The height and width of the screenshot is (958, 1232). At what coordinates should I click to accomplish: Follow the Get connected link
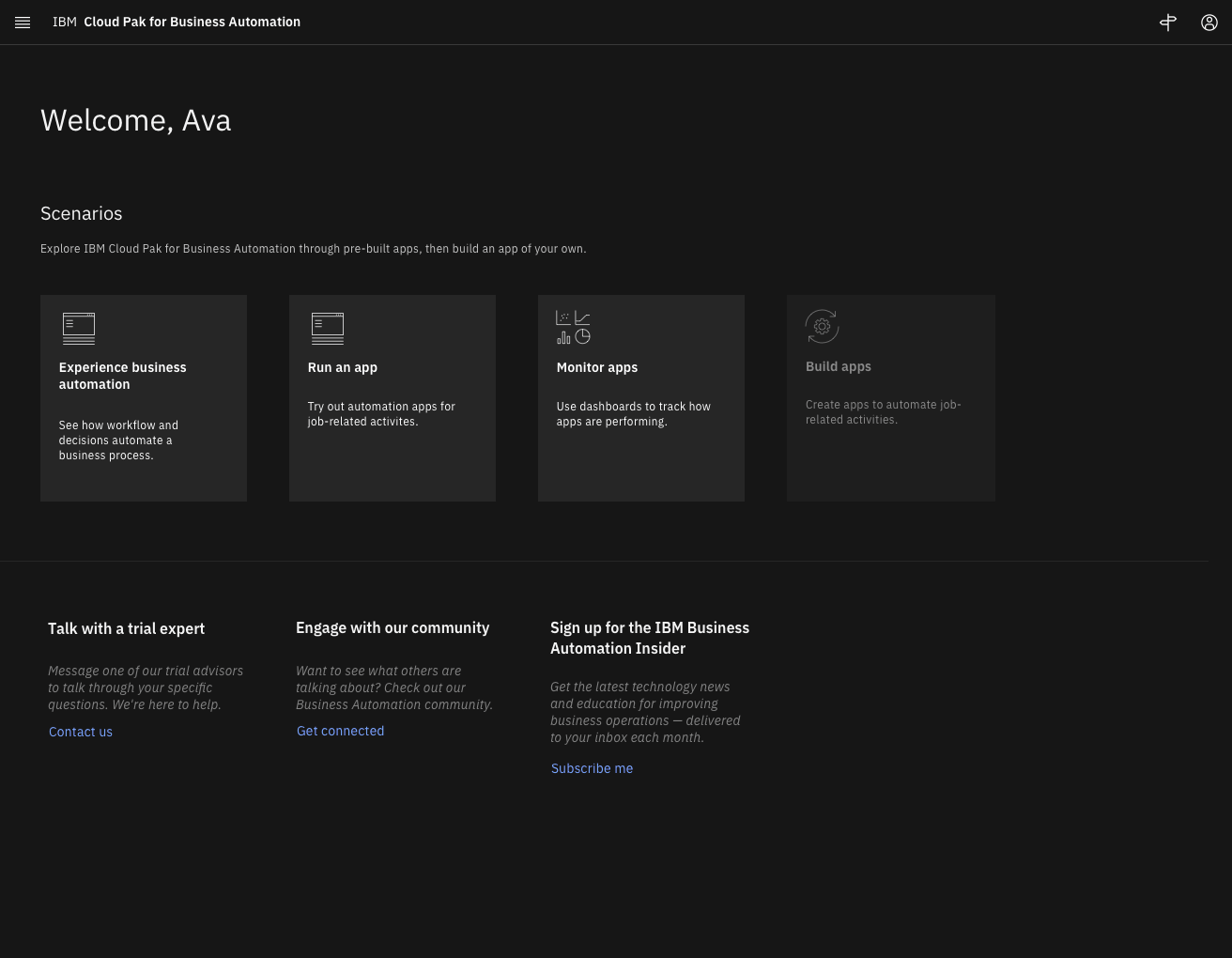[341, 731]
